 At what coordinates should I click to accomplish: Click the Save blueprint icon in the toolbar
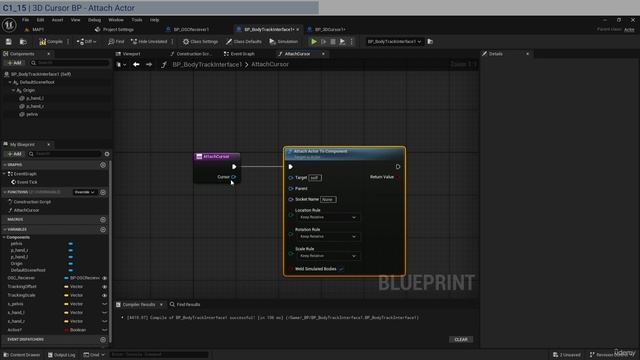pyautogui.click(x=9, y=42)
